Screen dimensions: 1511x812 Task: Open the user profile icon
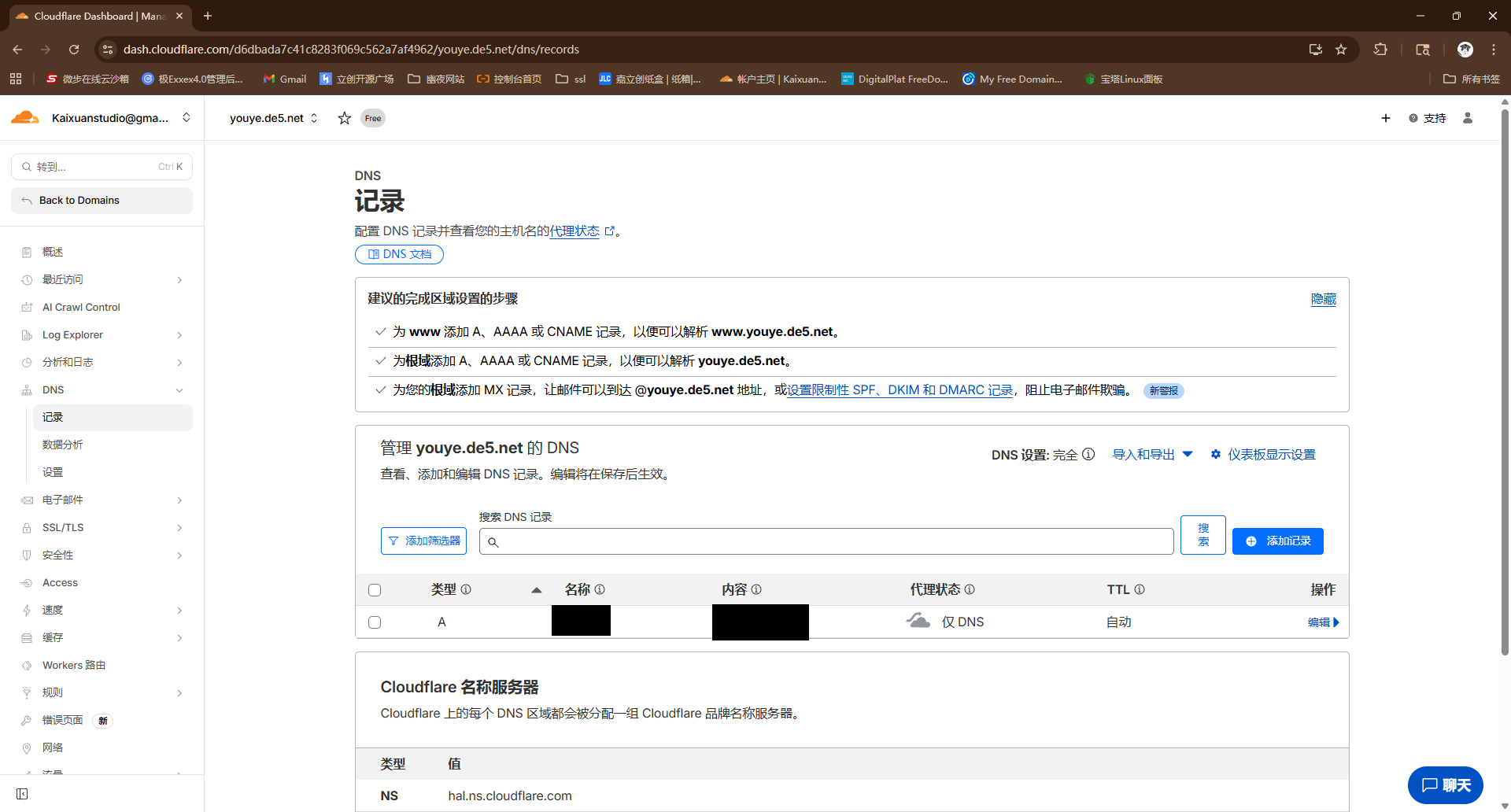pos(1467,118)
